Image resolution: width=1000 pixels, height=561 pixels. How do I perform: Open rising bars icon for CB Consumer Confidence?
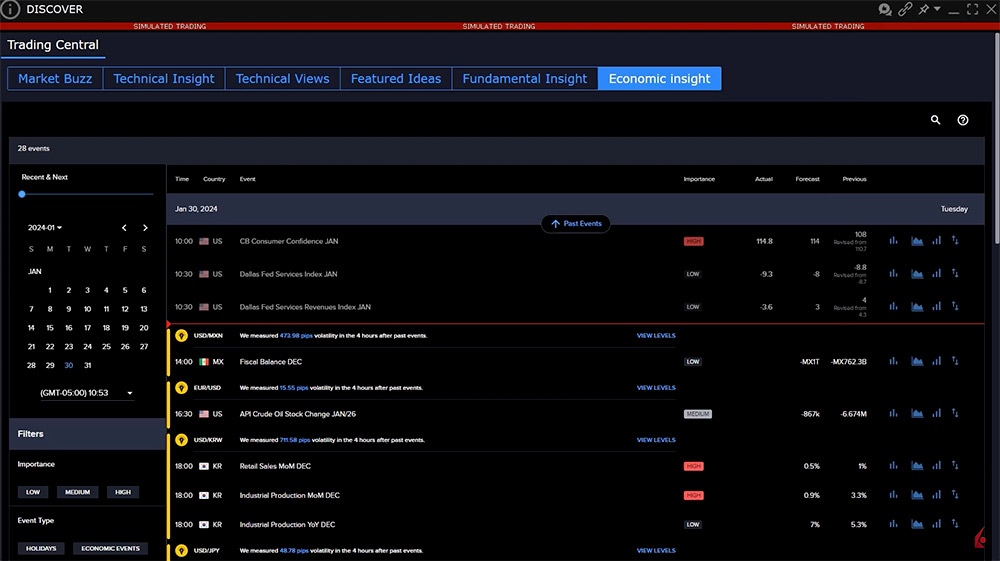pyautogui.click(x=936, y=241)
